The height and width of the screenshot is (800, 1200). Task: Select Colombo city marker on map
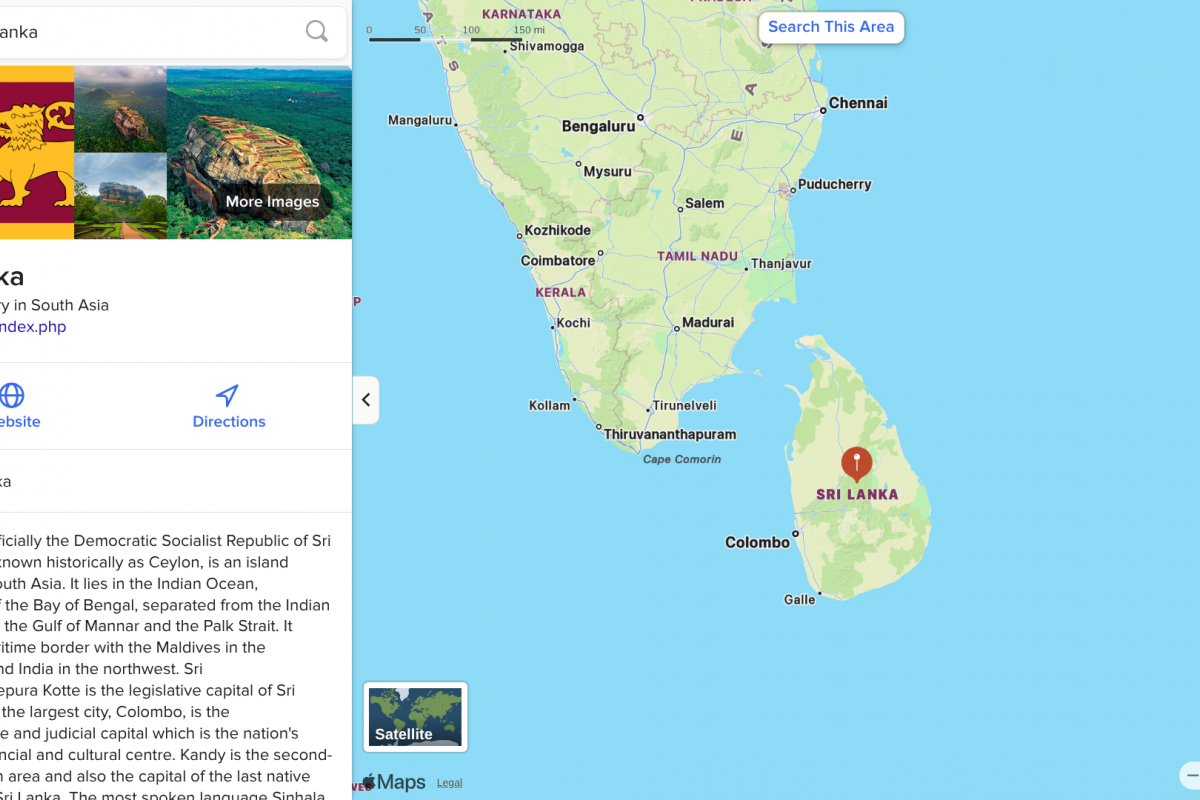click(796, 534)
